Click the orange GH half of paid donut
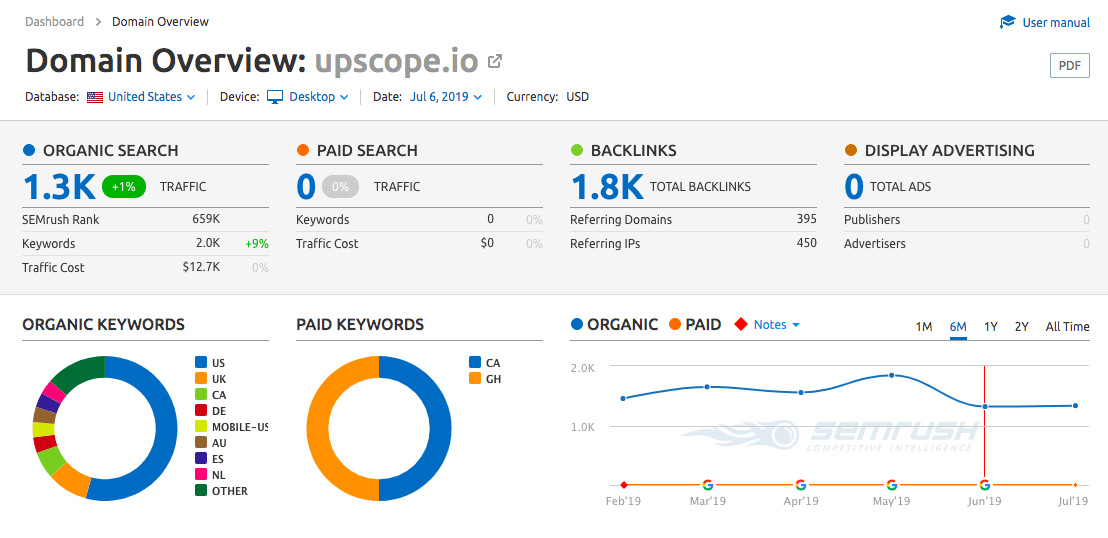 318,428
